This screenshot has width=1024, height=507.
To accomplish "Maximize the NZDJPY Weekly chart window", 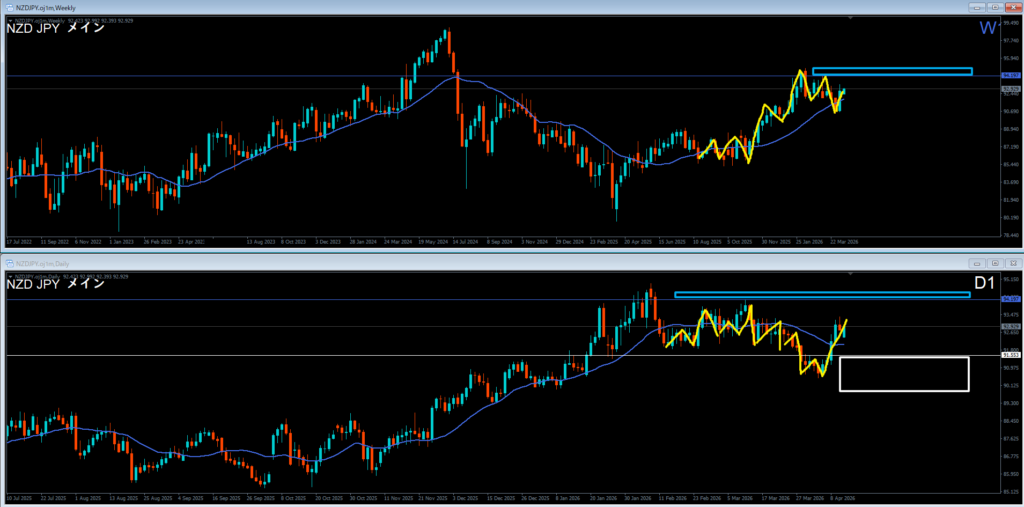I will (x=996, y=7).
